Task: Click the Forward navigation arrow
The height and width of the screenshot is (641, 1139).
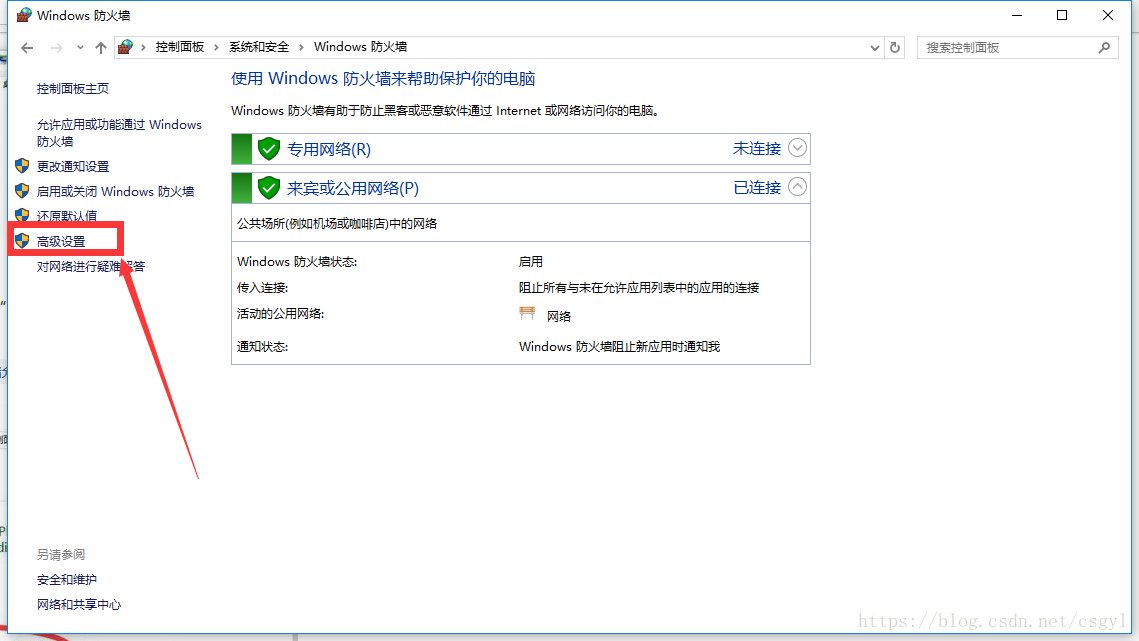Action: pos(57,48)
